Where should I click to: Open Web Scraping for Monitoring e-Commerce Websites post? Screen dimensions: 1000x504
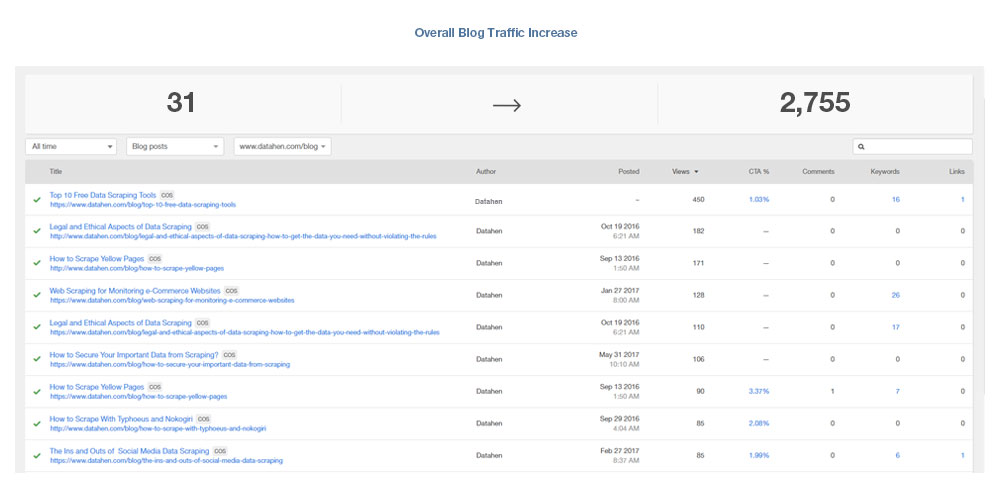coord(135,291)
